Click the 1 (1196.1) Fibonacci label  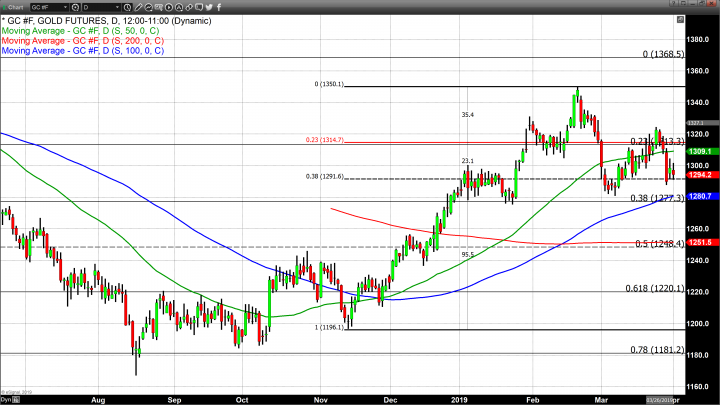click(329, 327)
